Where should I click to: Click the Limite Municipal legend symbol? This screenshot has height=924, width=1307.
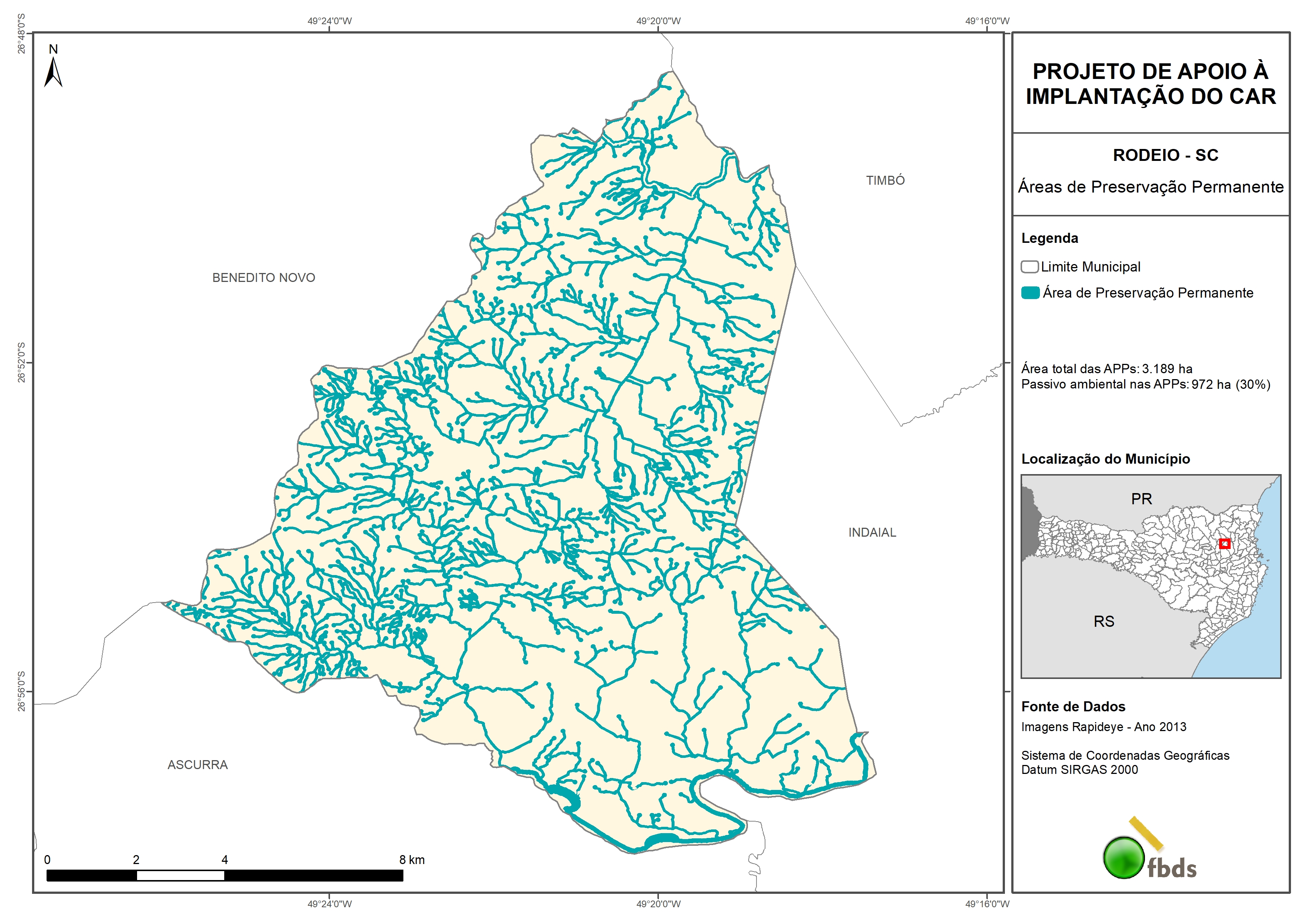click(x=1030, y=266)
